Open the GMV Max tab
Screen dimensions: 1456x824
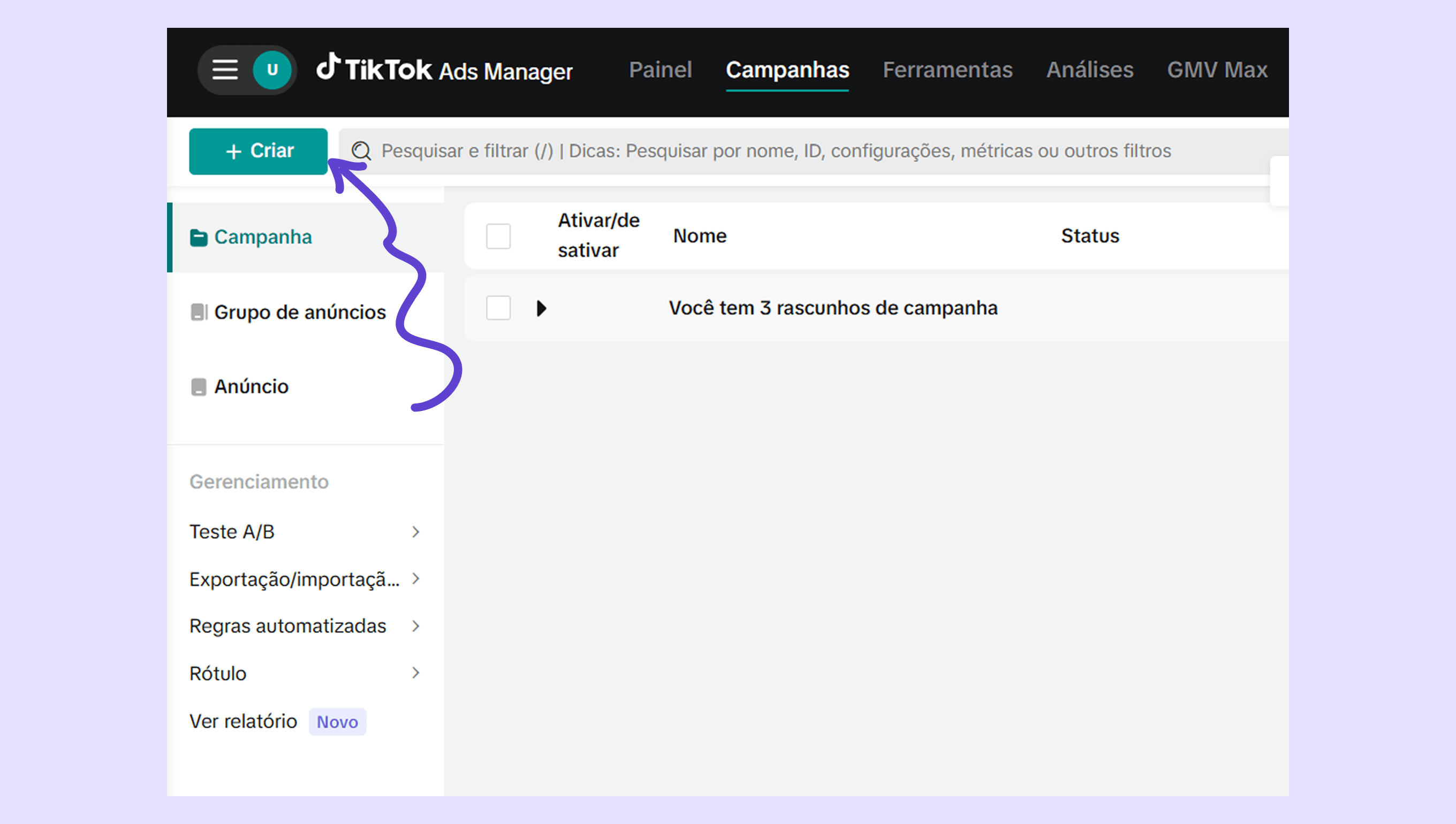pyautogui.click(x=1217, y=70)
